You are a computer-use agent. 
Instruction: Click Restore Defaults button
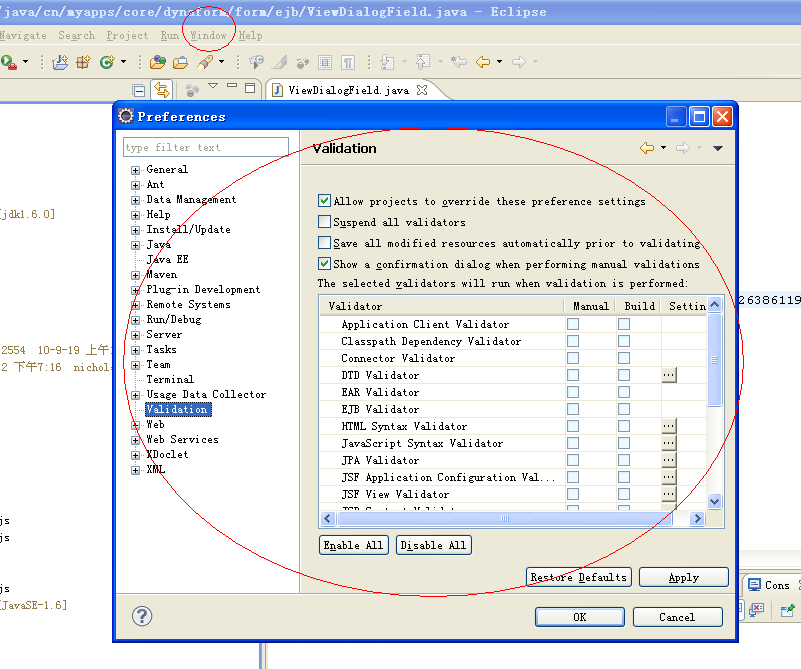coord(578,577)
